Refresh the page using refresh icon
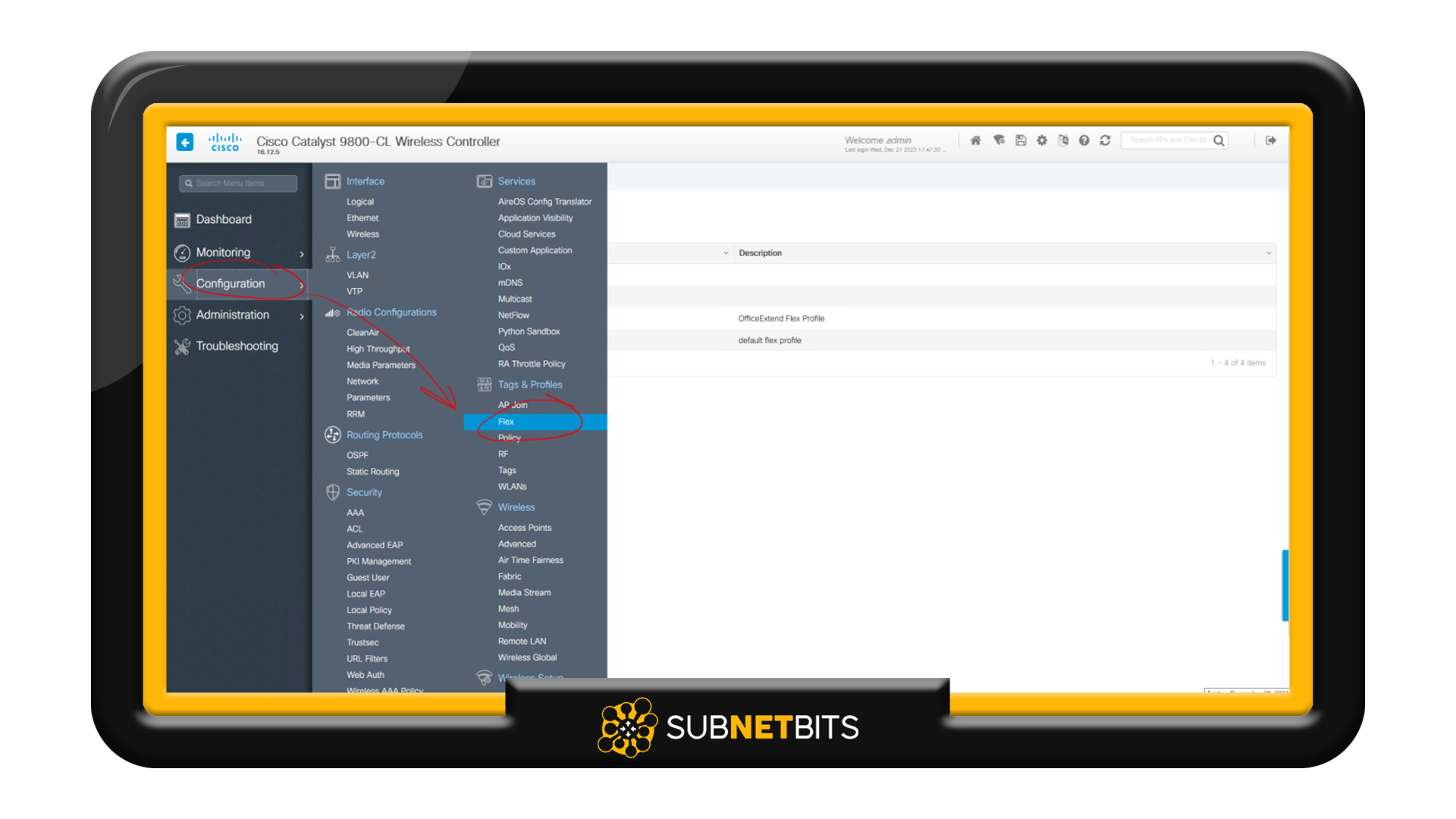This screenshot has height=819, width=1456. click(x=1106, y=140)
